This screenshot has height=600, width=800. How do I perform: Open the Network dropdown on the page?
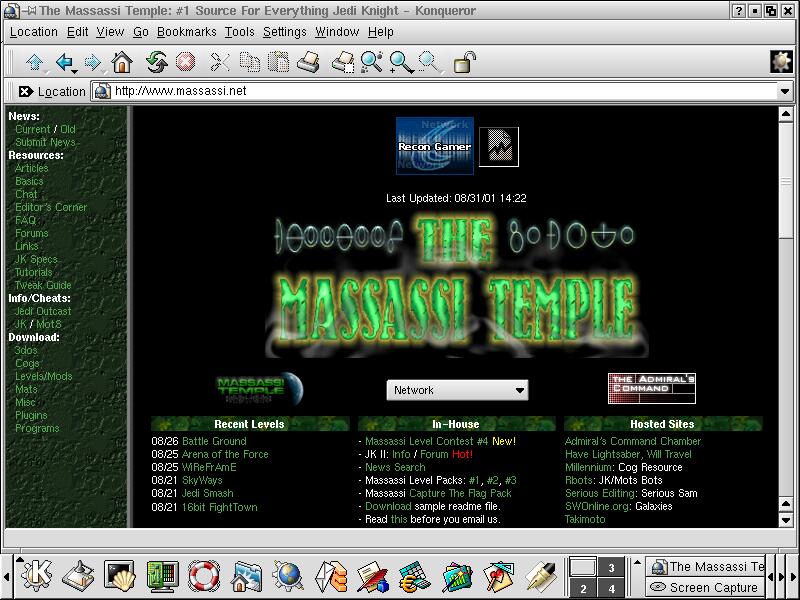[x=457, y=390]
